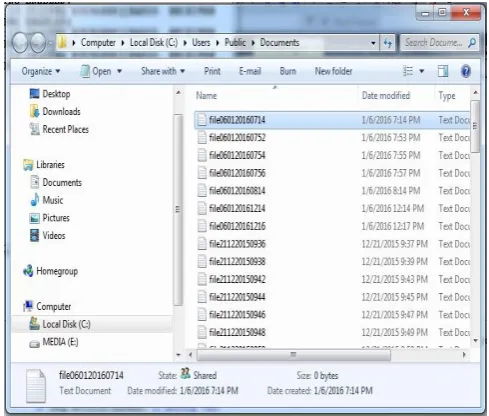This screenshot has width=489, height=416.
Task: Click the change view icon
Action: pyautogui.click(x=408, y=71)
